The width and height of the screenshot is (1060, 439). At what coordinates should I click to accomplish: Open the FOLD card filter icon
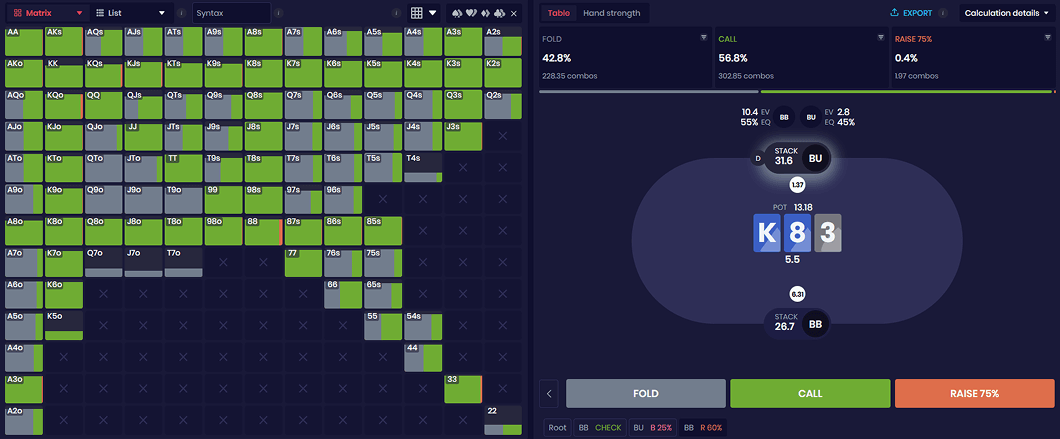click(704, 37)
